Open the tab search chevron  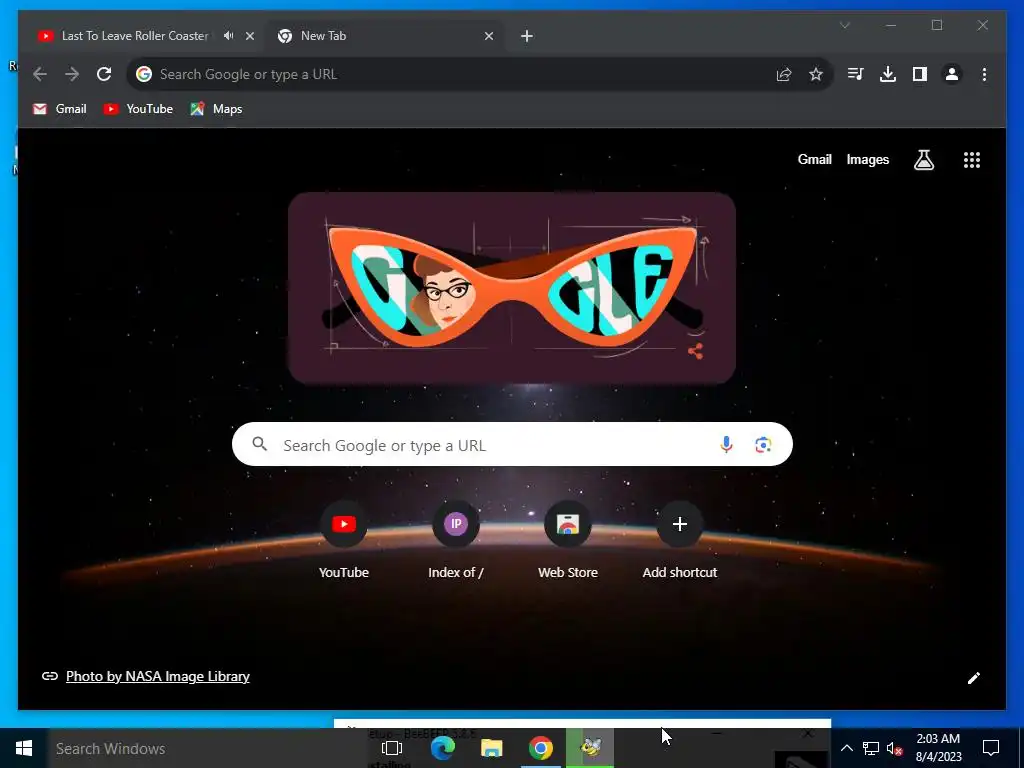[x=844, y=25]
